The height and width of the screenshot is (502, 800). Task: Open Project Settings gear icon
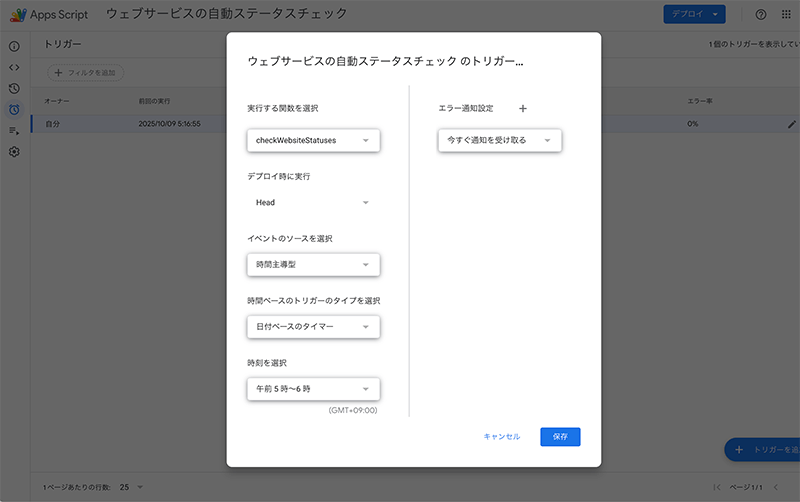click(14, 152)
